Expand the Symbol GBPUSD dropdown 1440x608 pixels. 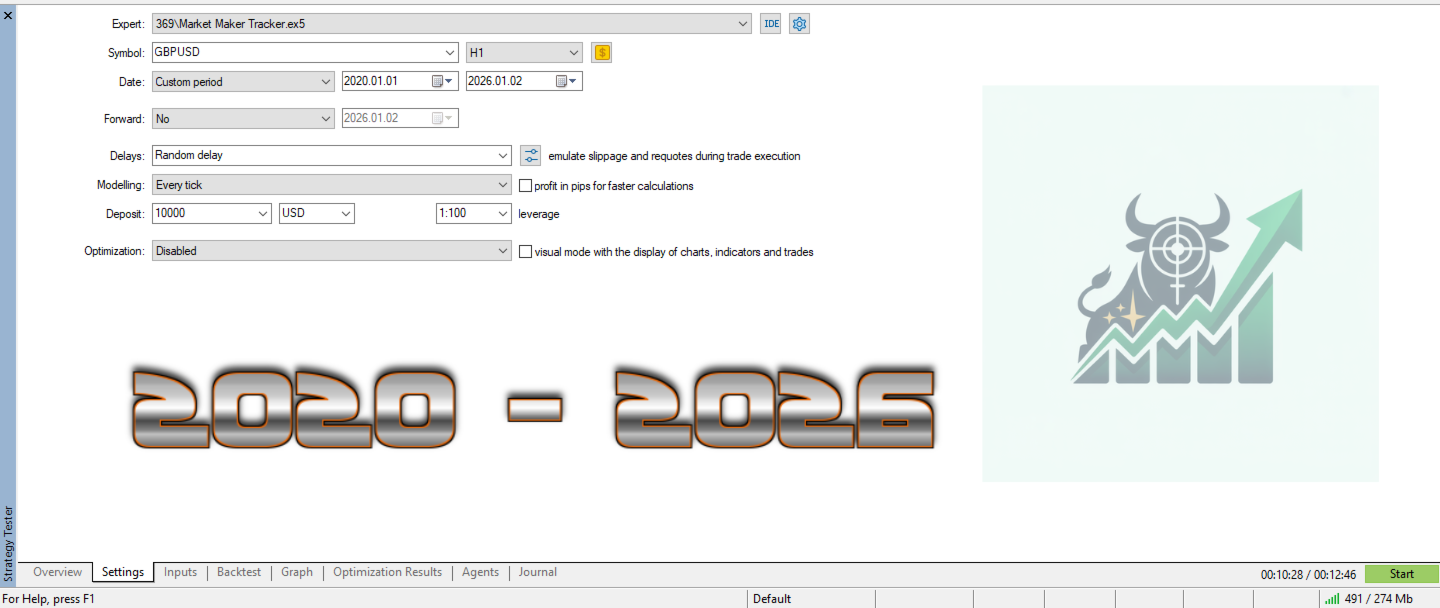tap(449, 52)
